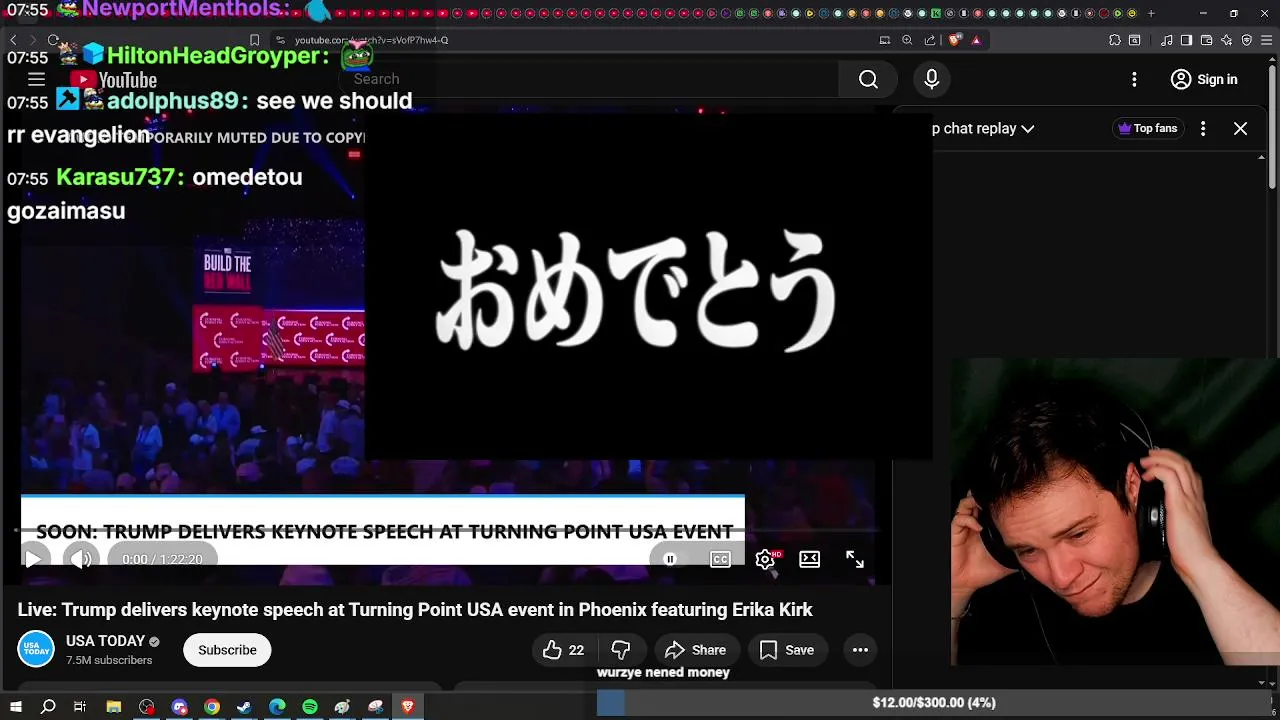This screenshot has width=1280, height=720.
Task: Open Spotify from the taskbar
Action: click(x=310, y=707)
